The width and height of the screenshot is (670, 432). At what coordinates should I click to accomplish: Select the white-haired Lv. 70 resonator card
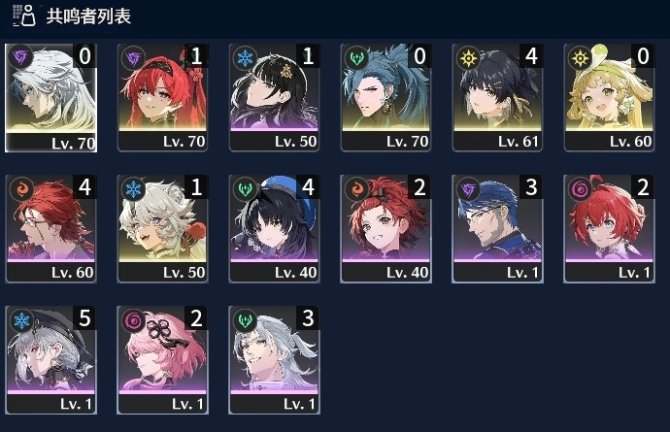[x=51, y=98]
